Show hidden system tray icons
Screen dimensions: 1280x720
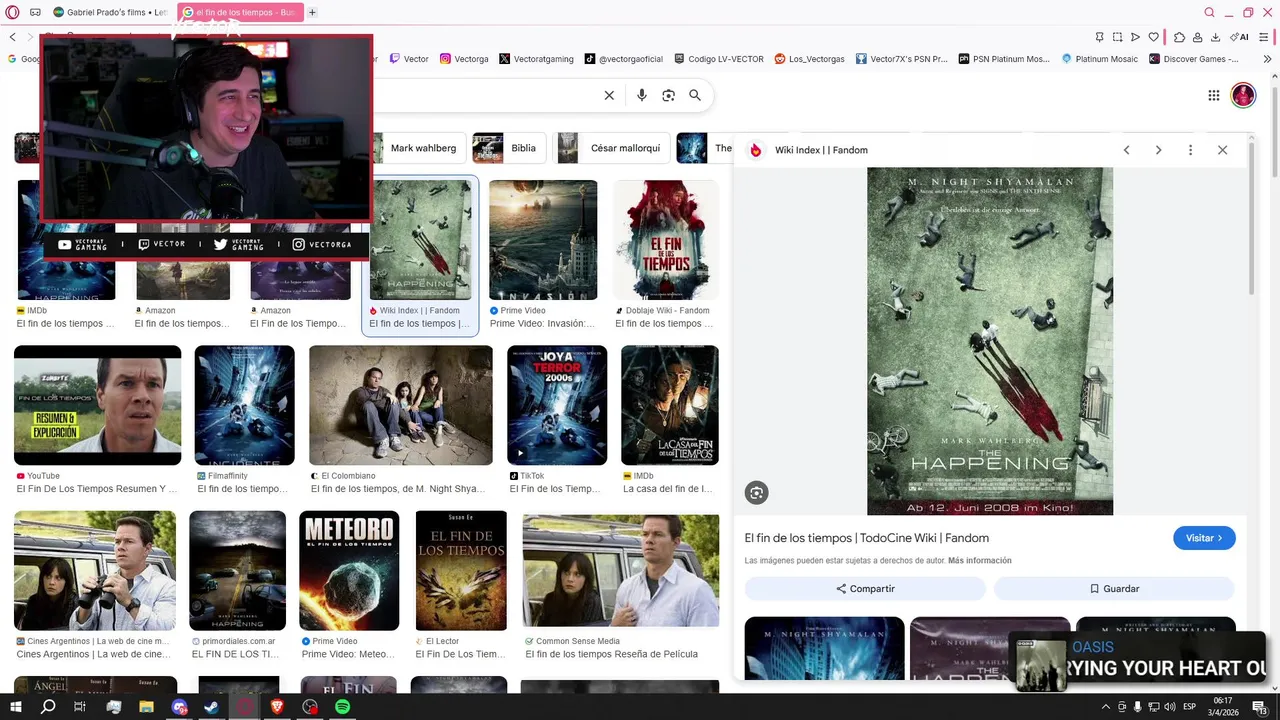[x=1107, y=707]
